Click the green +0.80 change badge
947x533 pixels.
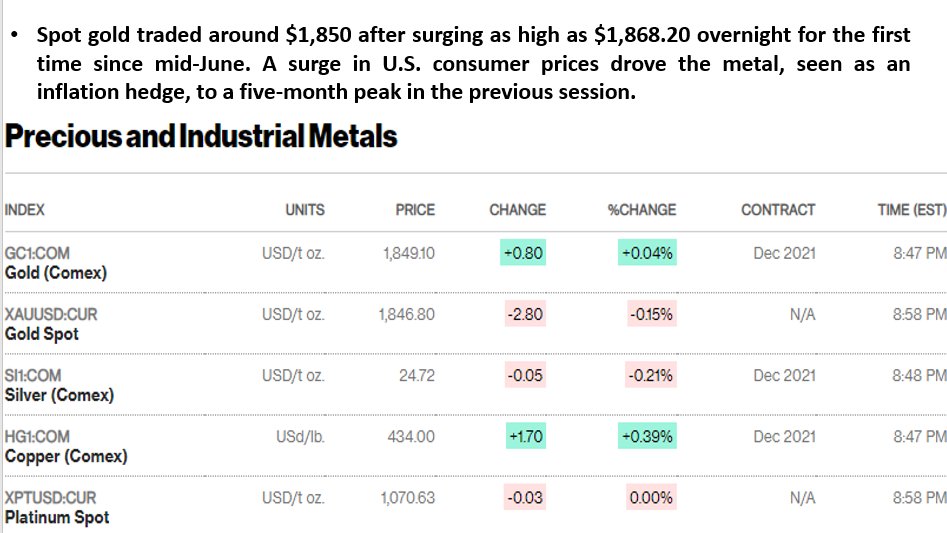tap(523, 253)
